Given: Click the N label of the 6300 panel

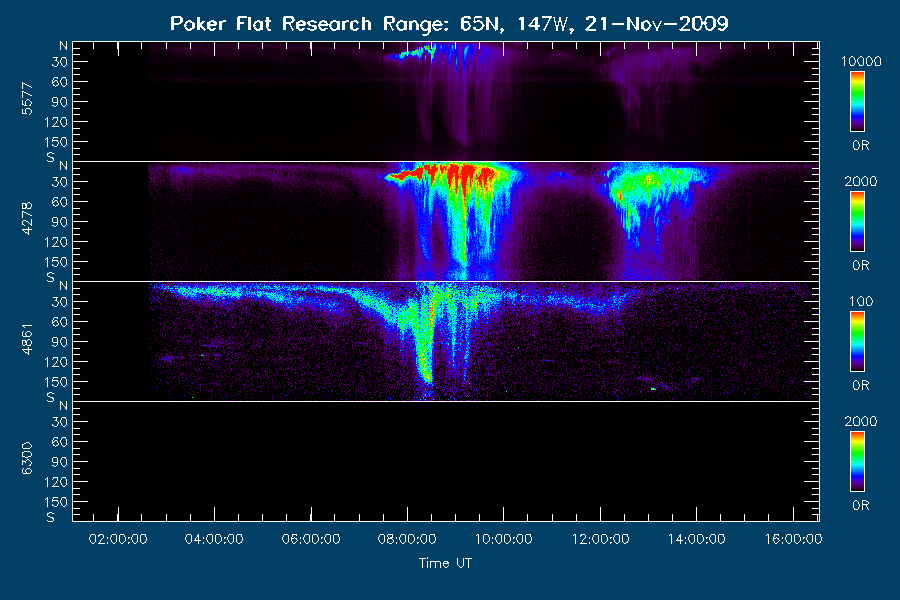Looking at the screenshot, I should pyautogui.click(x=63, y=406).
